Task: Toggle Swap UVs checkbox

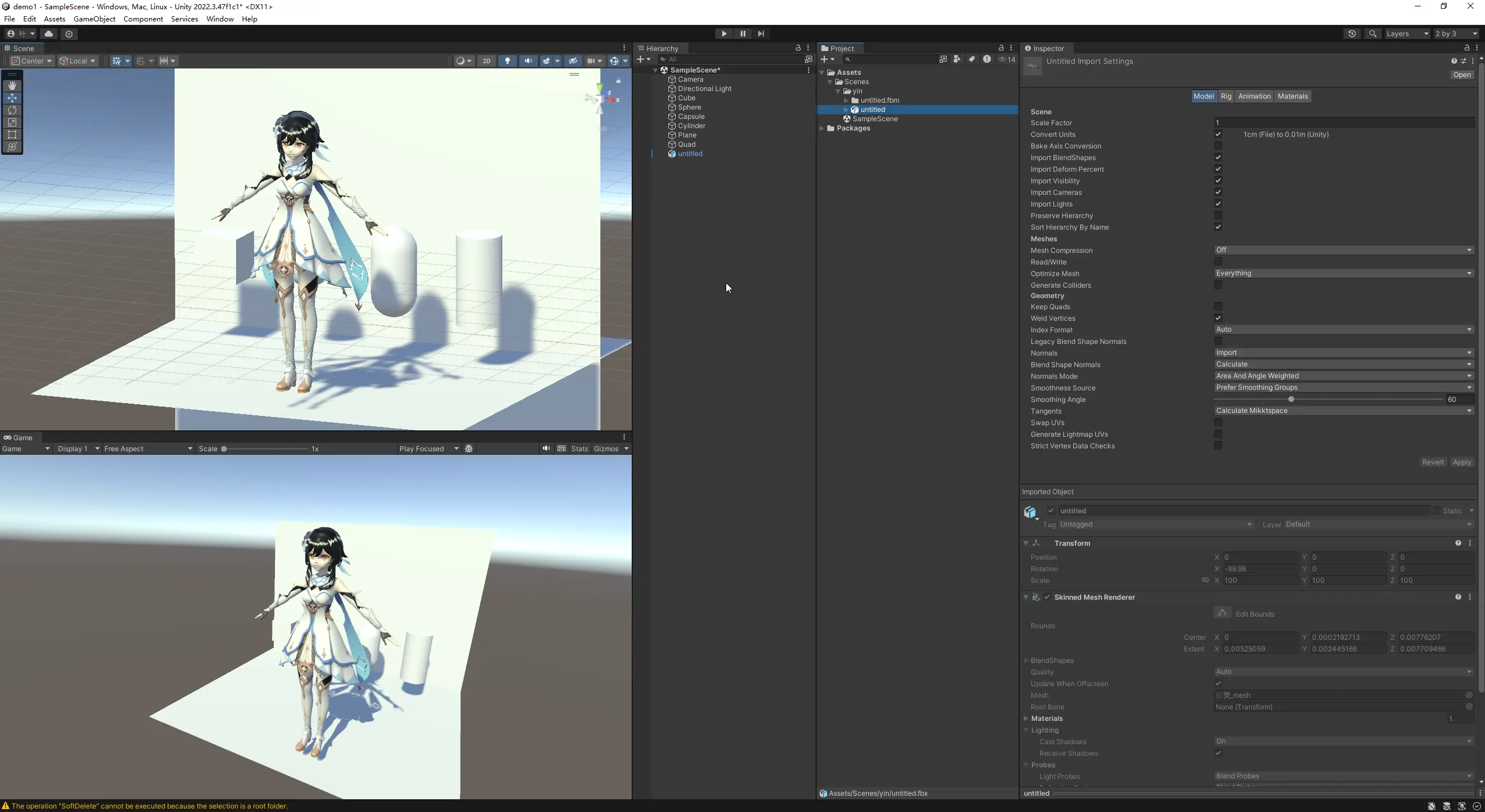Action: pyautogui.click(x=1218, y=422)
